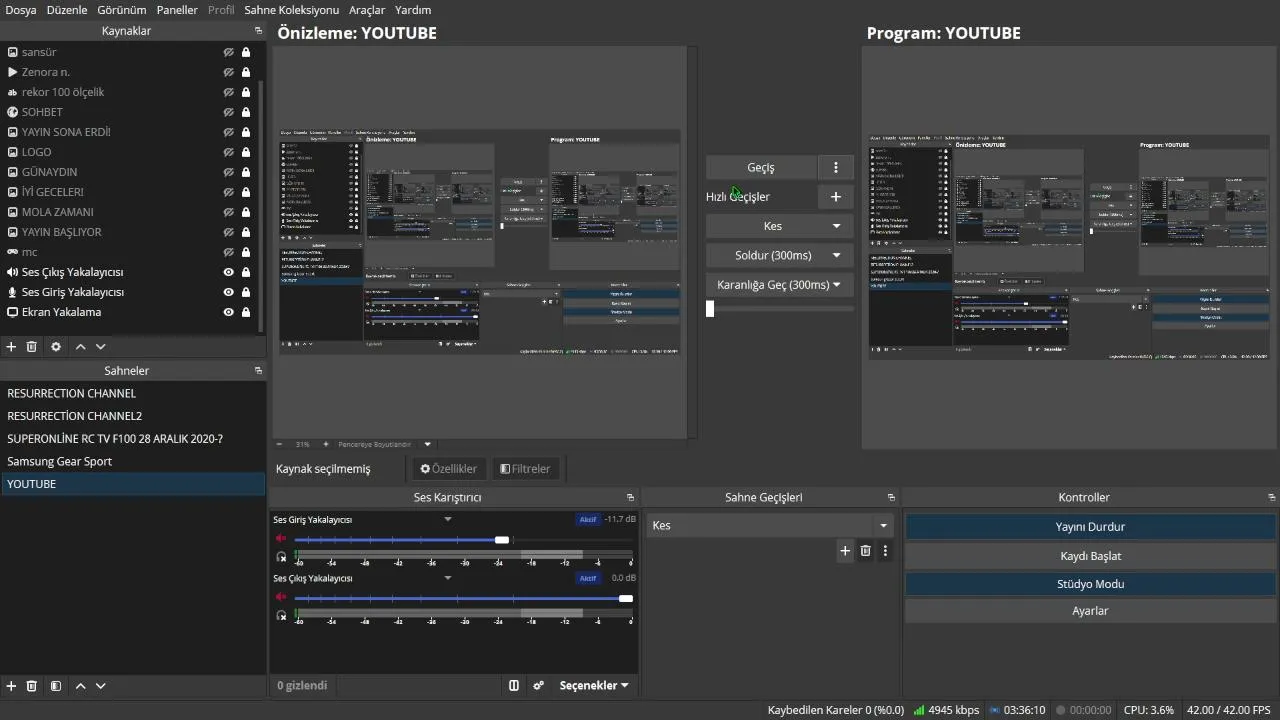The width and height of the screenshot is (1280, 720).
Task: Toggle monitoring headphone icon for Ses Çıkış
Action: point(282,615)
